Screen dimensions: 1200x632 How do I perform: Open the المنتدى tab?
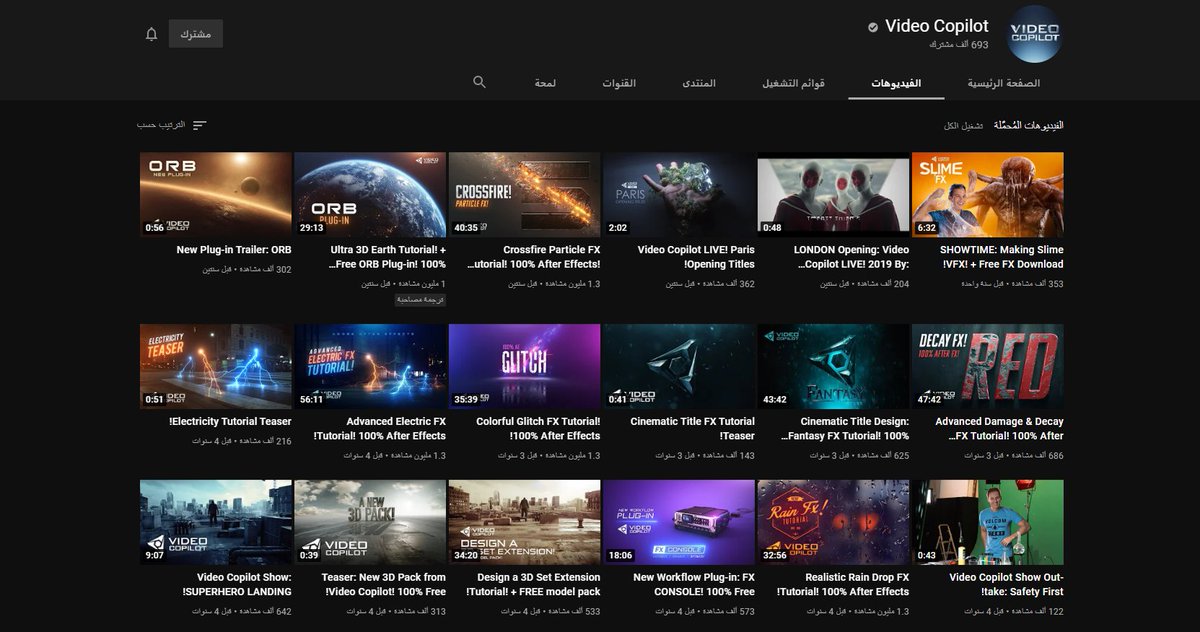699,83
